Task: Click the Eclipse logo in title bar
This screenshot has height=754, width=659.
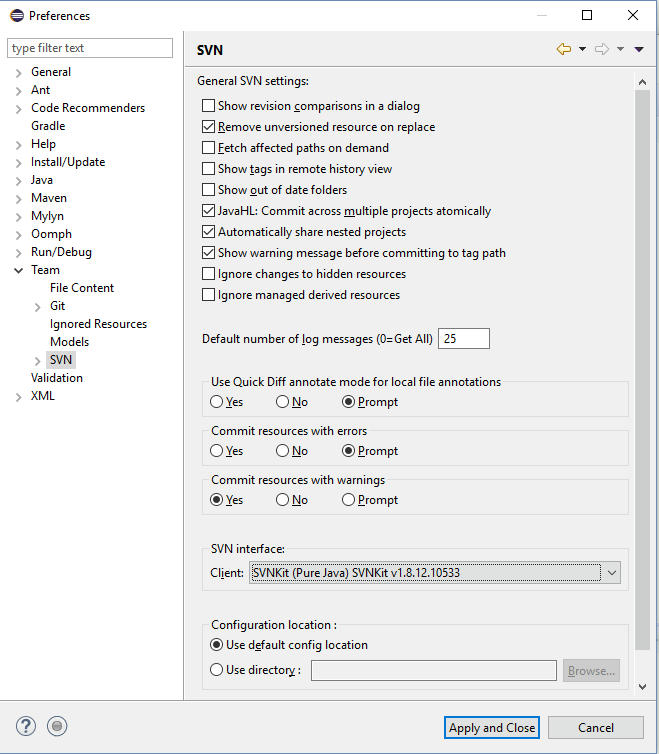Action: pos(17,15)
